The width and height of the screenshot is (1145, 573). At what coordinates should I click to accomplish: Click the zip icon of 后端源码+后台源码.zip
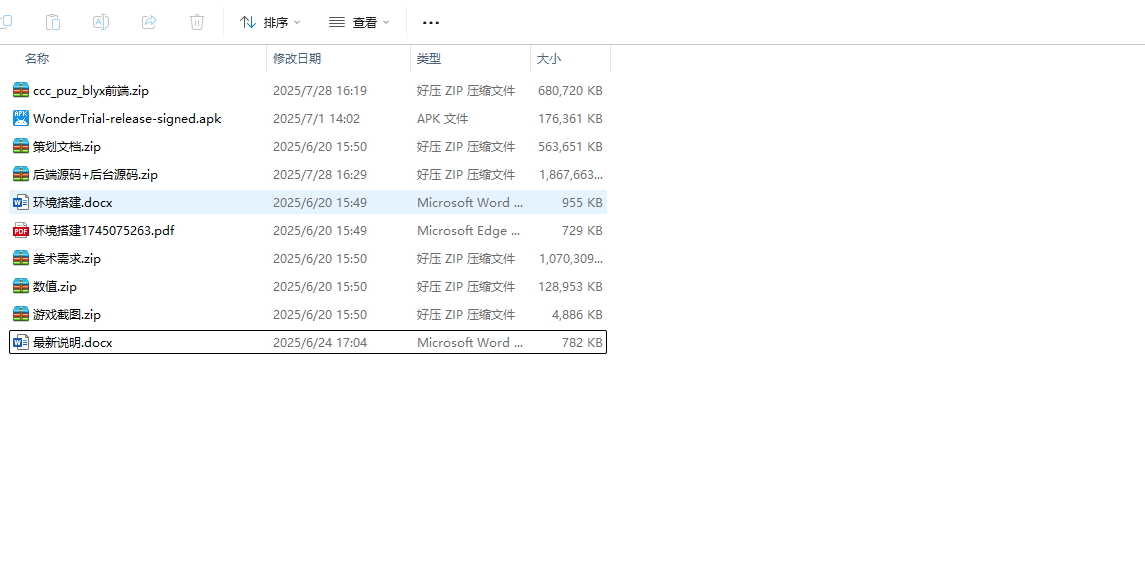point(21,174)
